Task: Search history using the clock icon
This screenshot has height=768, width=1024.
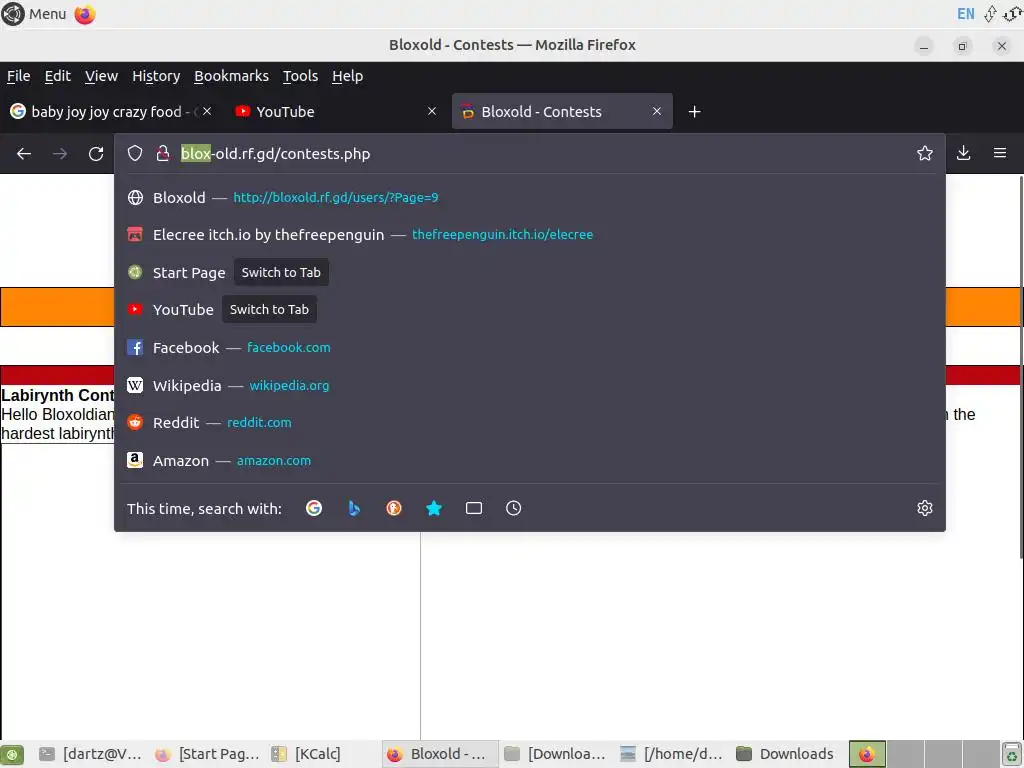Action: click(x=514, y=508)
